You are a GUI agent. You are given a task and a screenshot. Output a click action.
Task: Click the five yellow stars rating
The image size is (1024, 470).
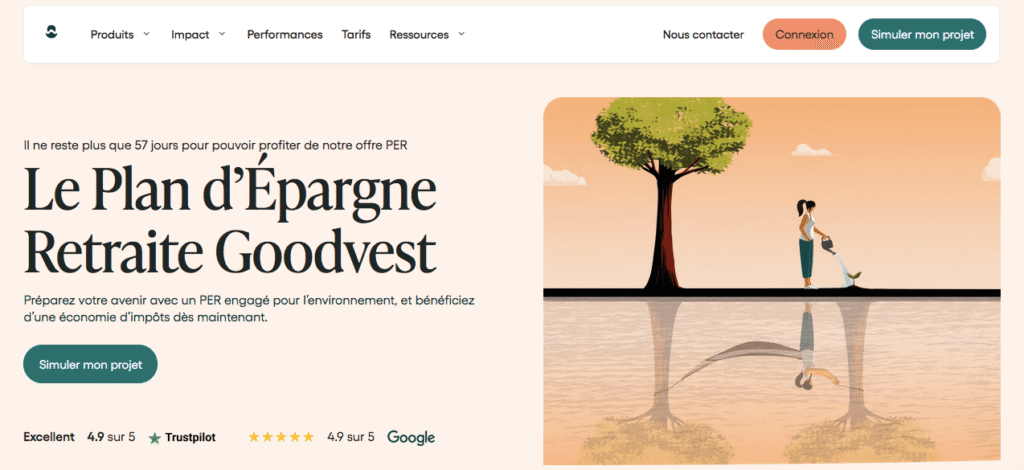281,437
